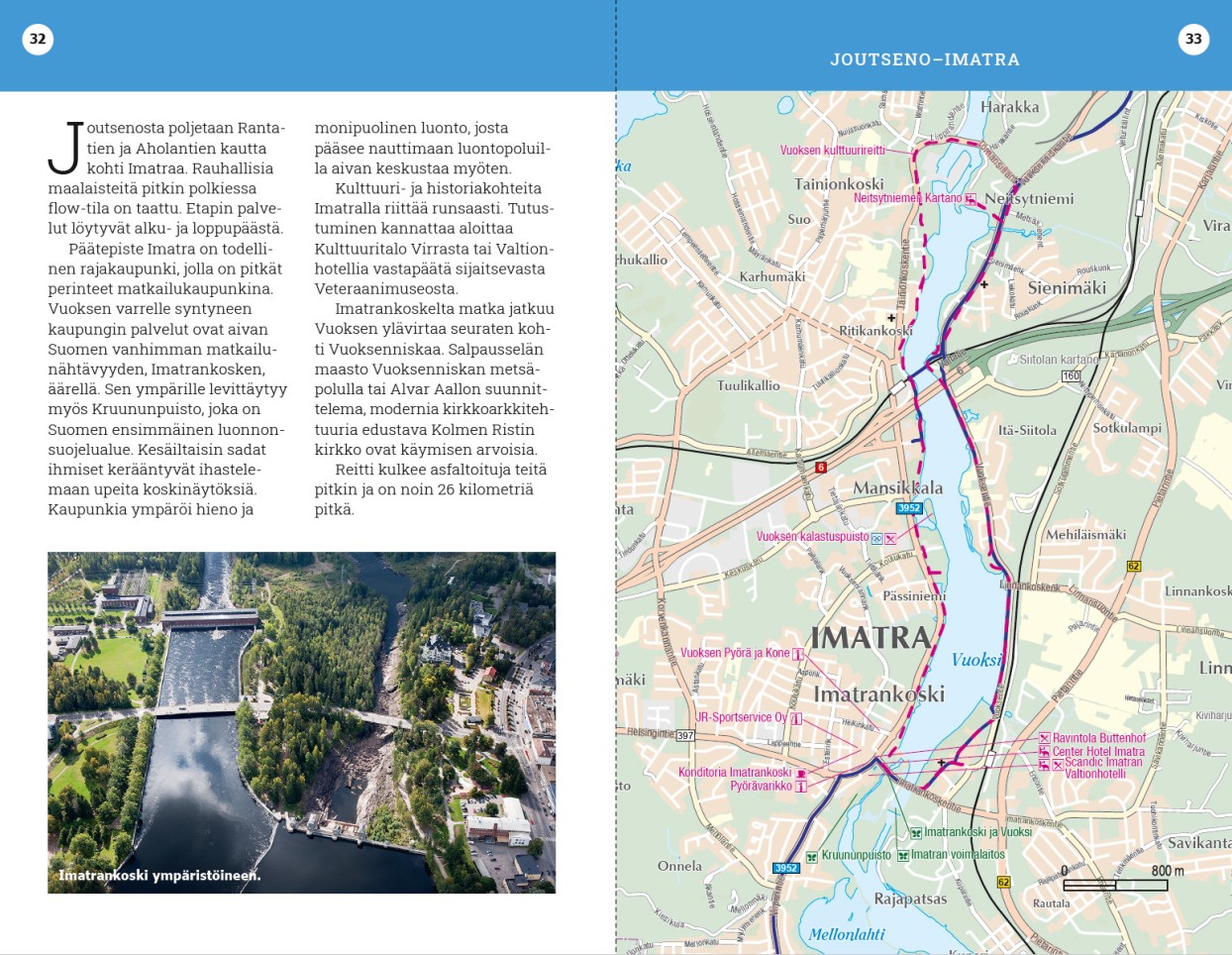Click the Siitolan kartano label
The height and width of the screenshot is (955, 1232).
point(1060,360)
